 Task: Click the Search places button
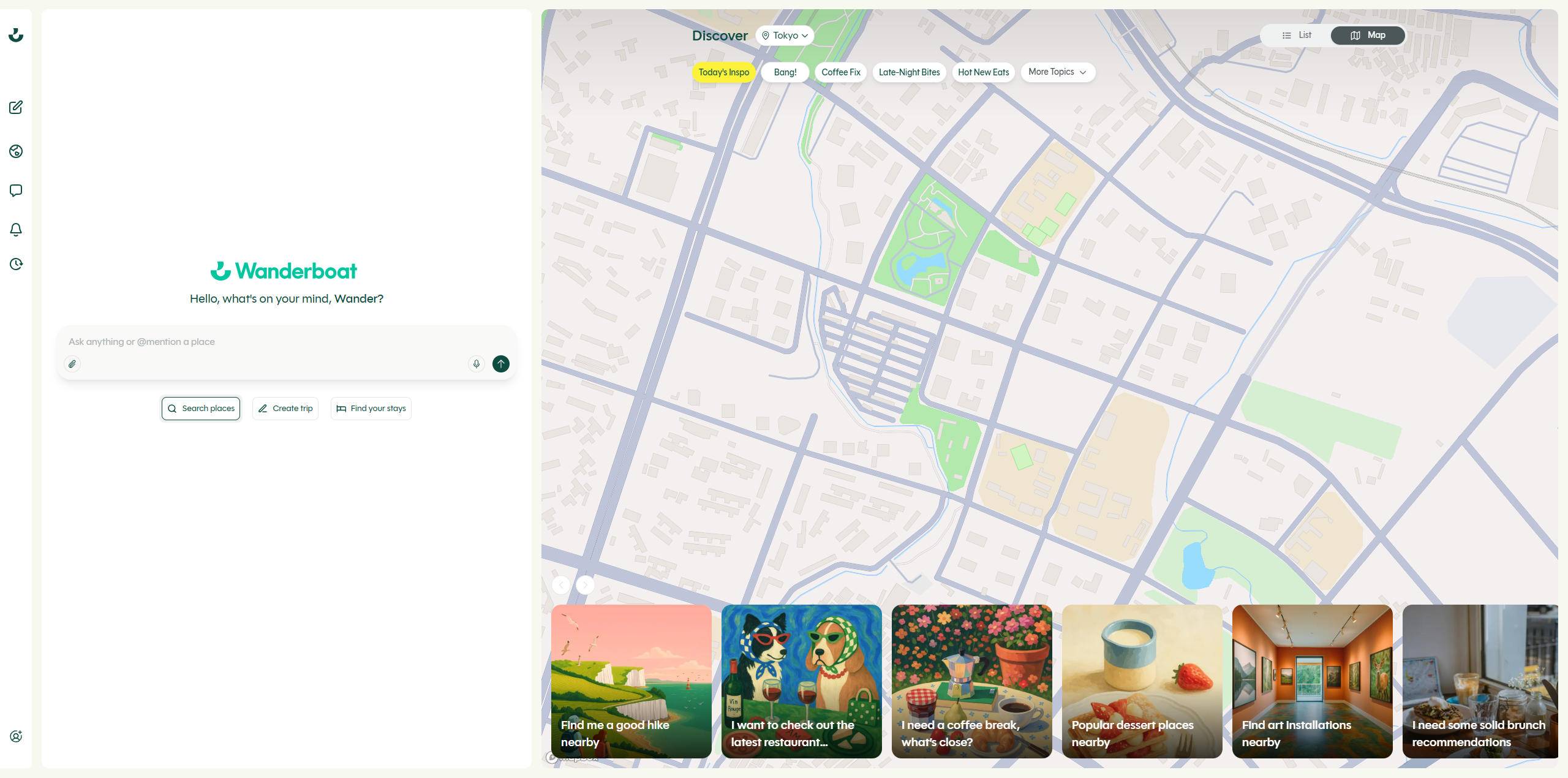pos(201,409)
